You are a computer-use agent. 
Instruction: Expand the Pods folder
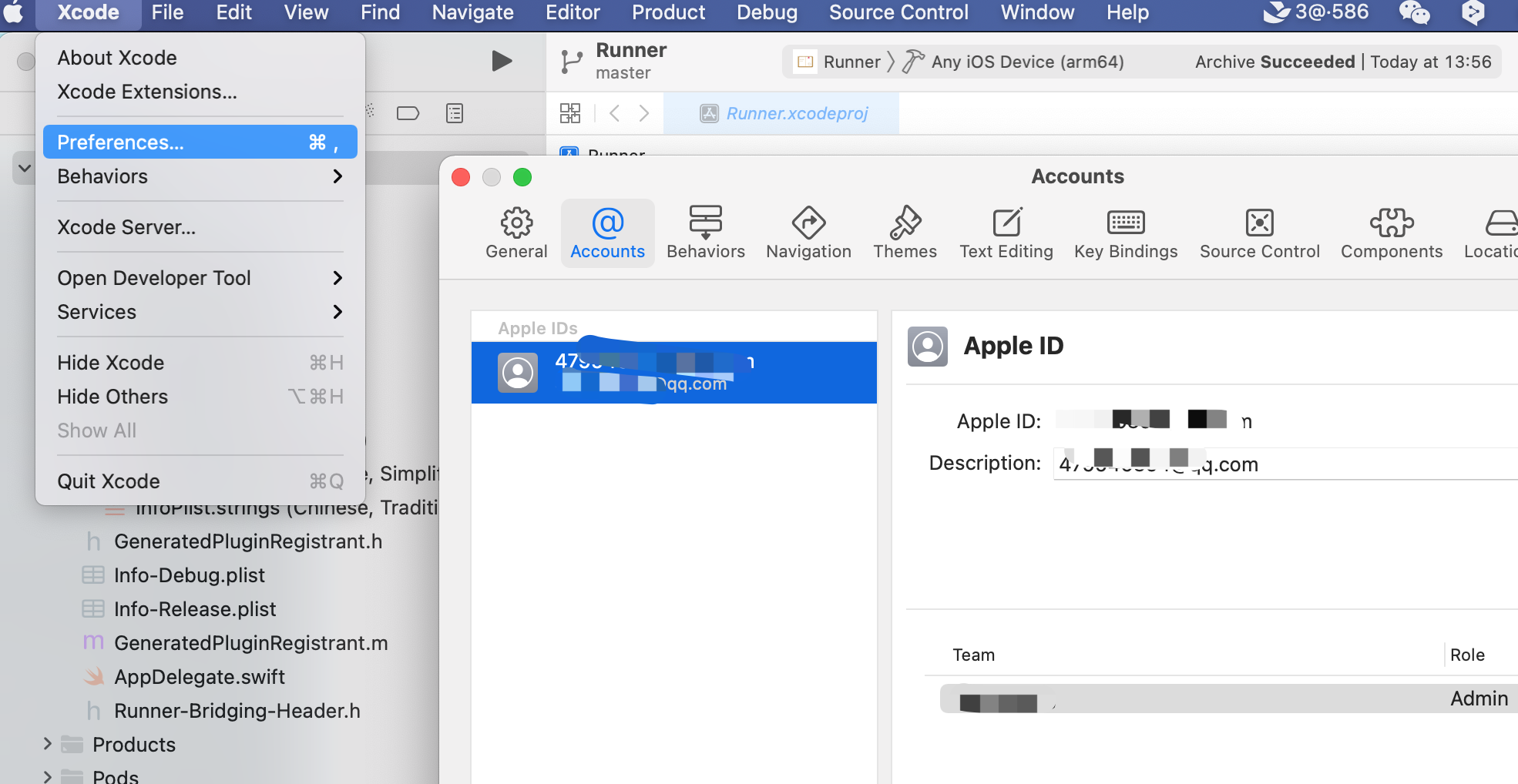point(47,776)
